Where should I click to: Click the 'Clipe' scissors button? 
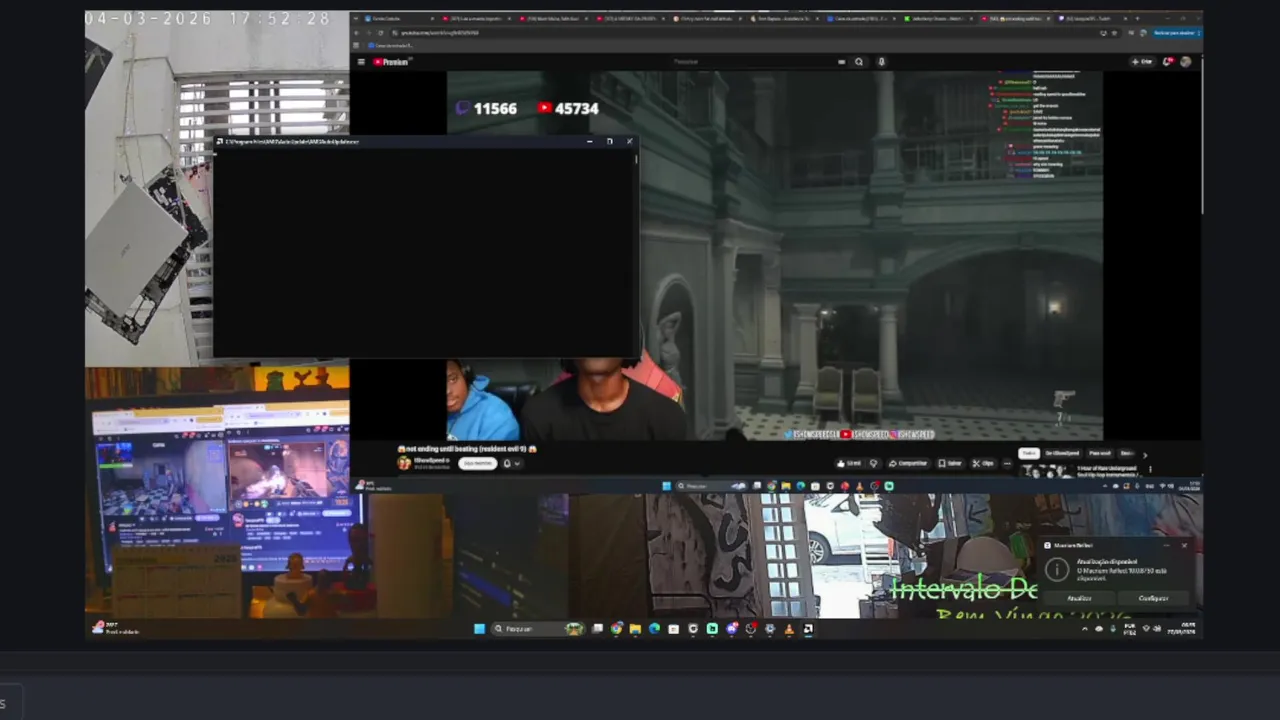pyautogui.click(x=984, y=463)
